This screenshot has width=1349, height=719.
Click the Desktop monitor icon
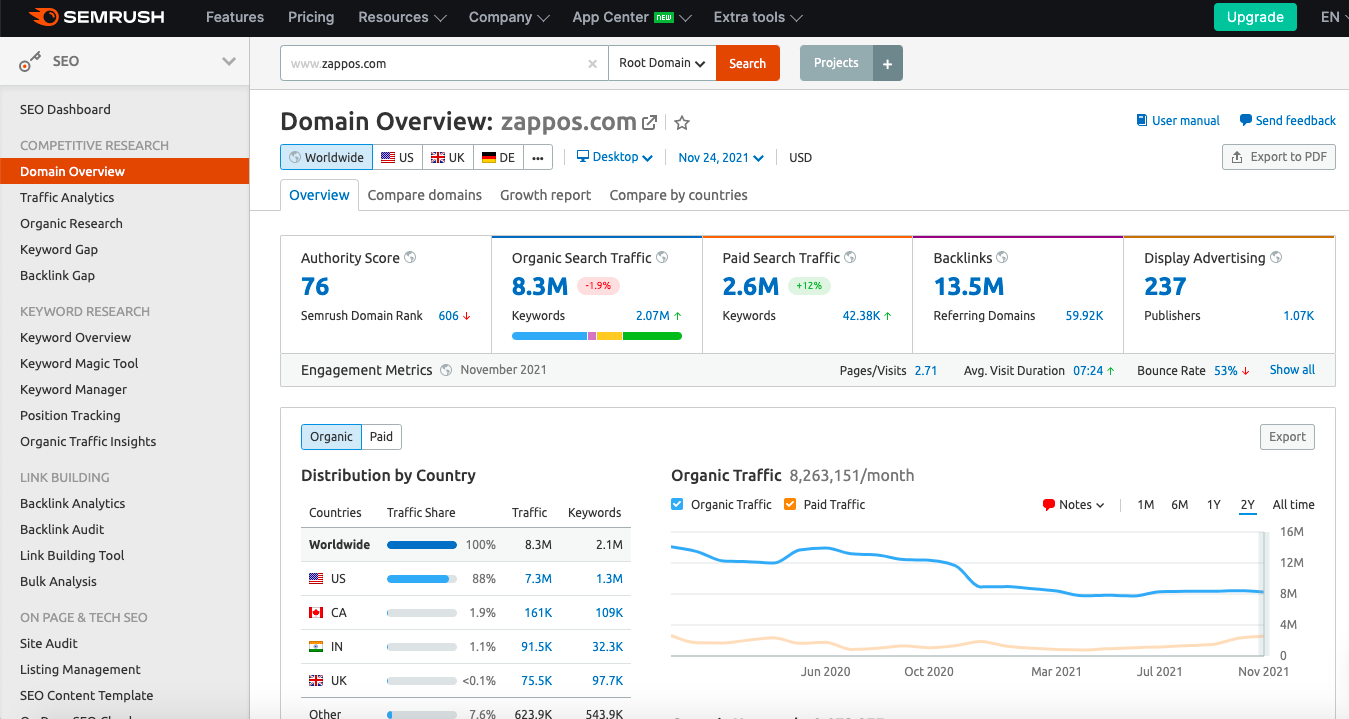584,156
